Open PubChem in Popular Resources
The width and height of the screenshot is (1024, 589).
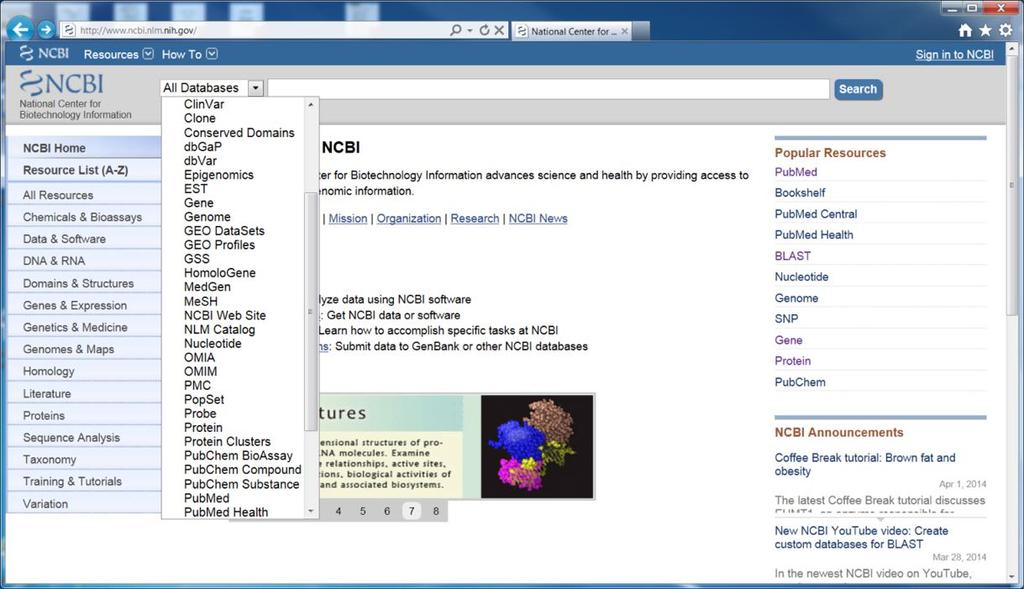coord(800,382)
